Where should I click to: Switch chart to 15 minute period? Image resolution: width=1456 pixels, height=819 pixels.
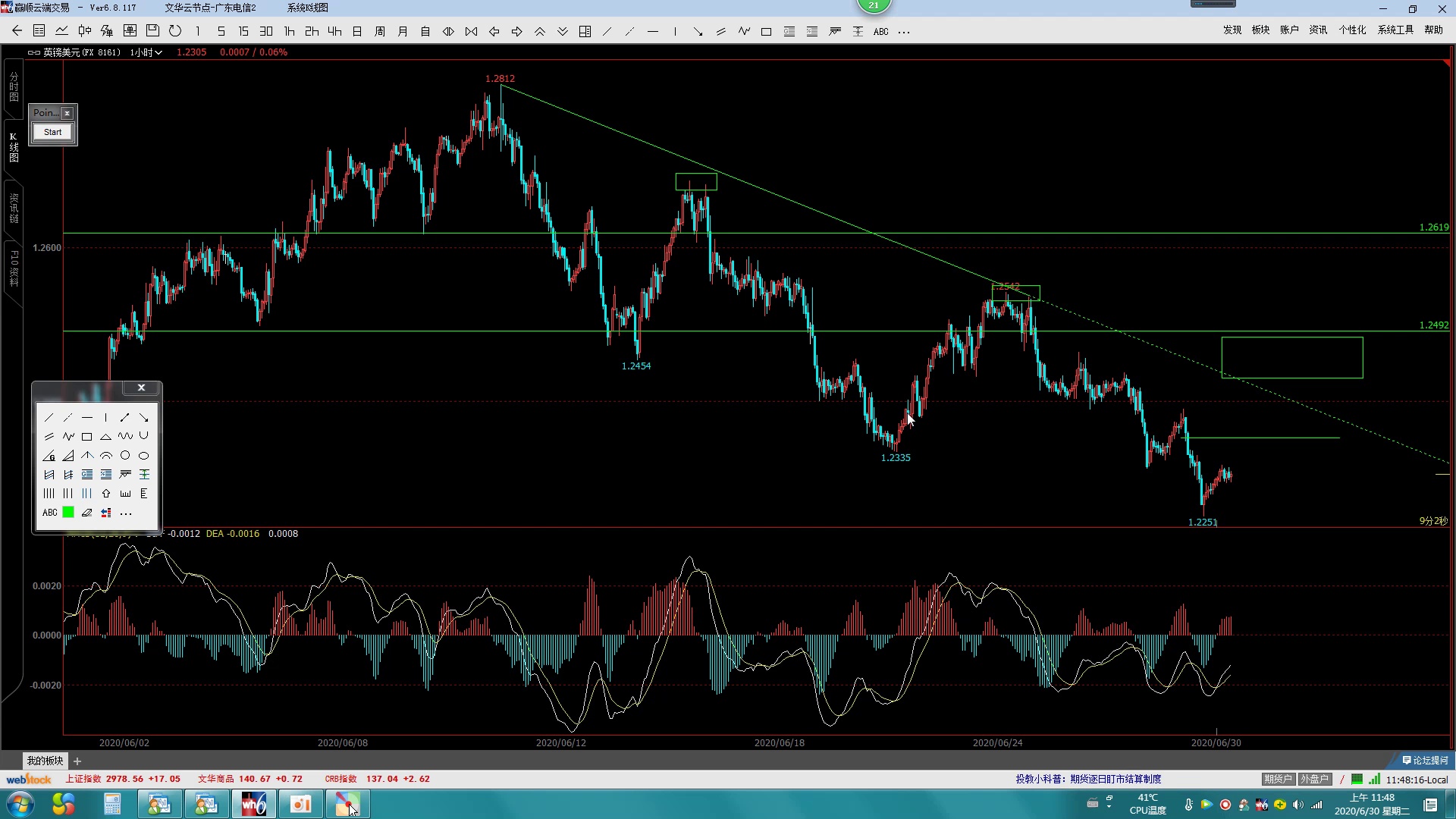[243, 31]
